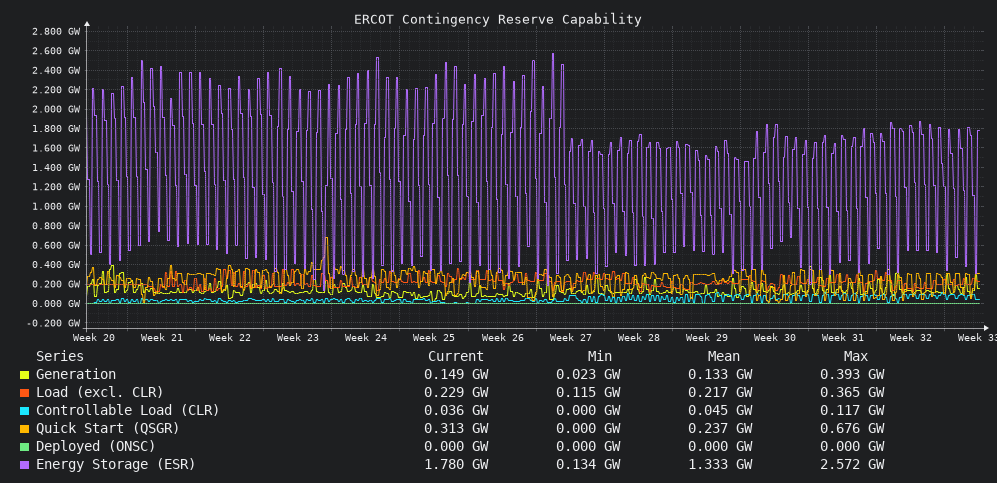Image resolution: width=997 pixels, height=483 pixels.
Task: Select the Deployed (ONSC) legend label
Action: [x=95, y=446]
